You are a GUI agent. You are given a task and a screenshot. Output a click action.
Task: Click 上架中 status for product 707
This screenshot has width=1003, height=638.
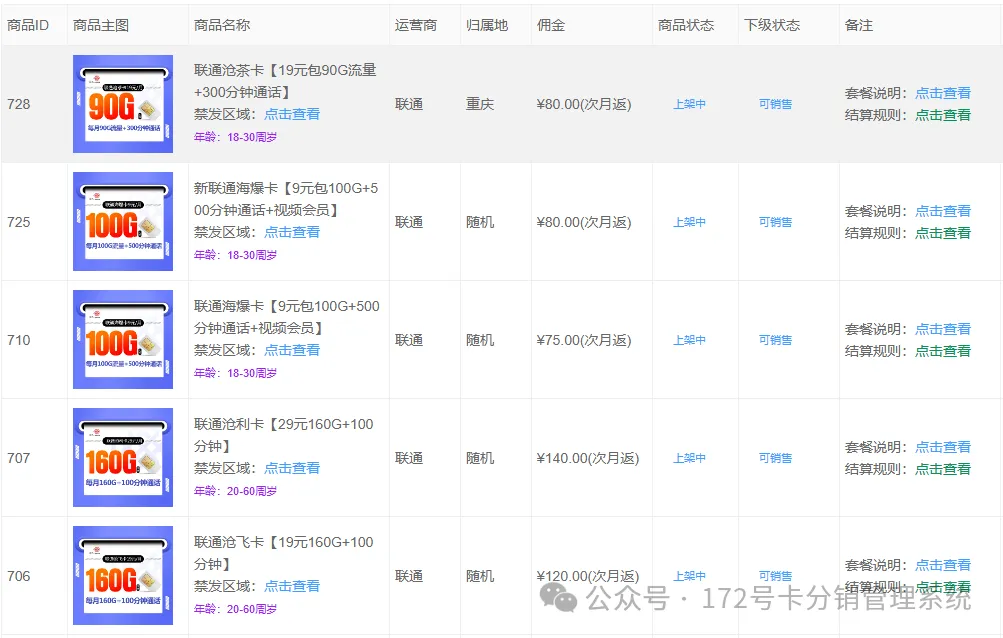(x=689, y=457)
